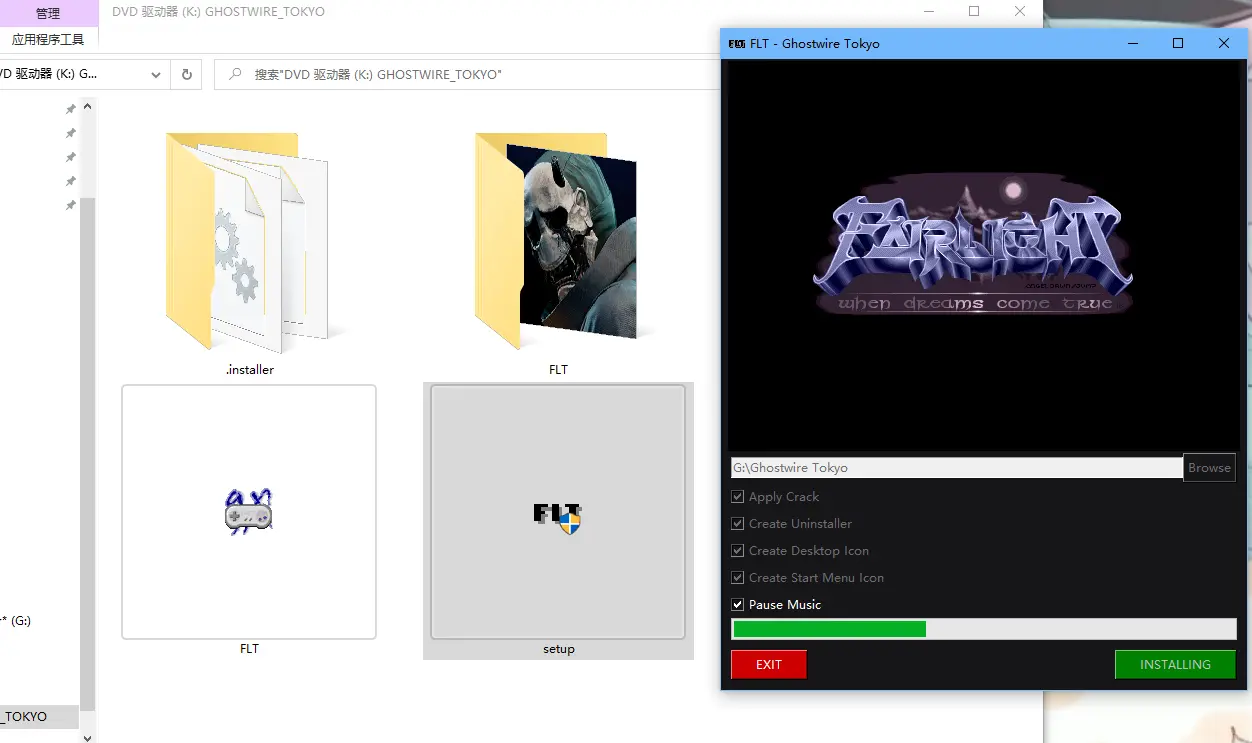Minimize the FLT installer window
The width and height of the screenshot is (1252, 743).
[x=1133, y=43]
